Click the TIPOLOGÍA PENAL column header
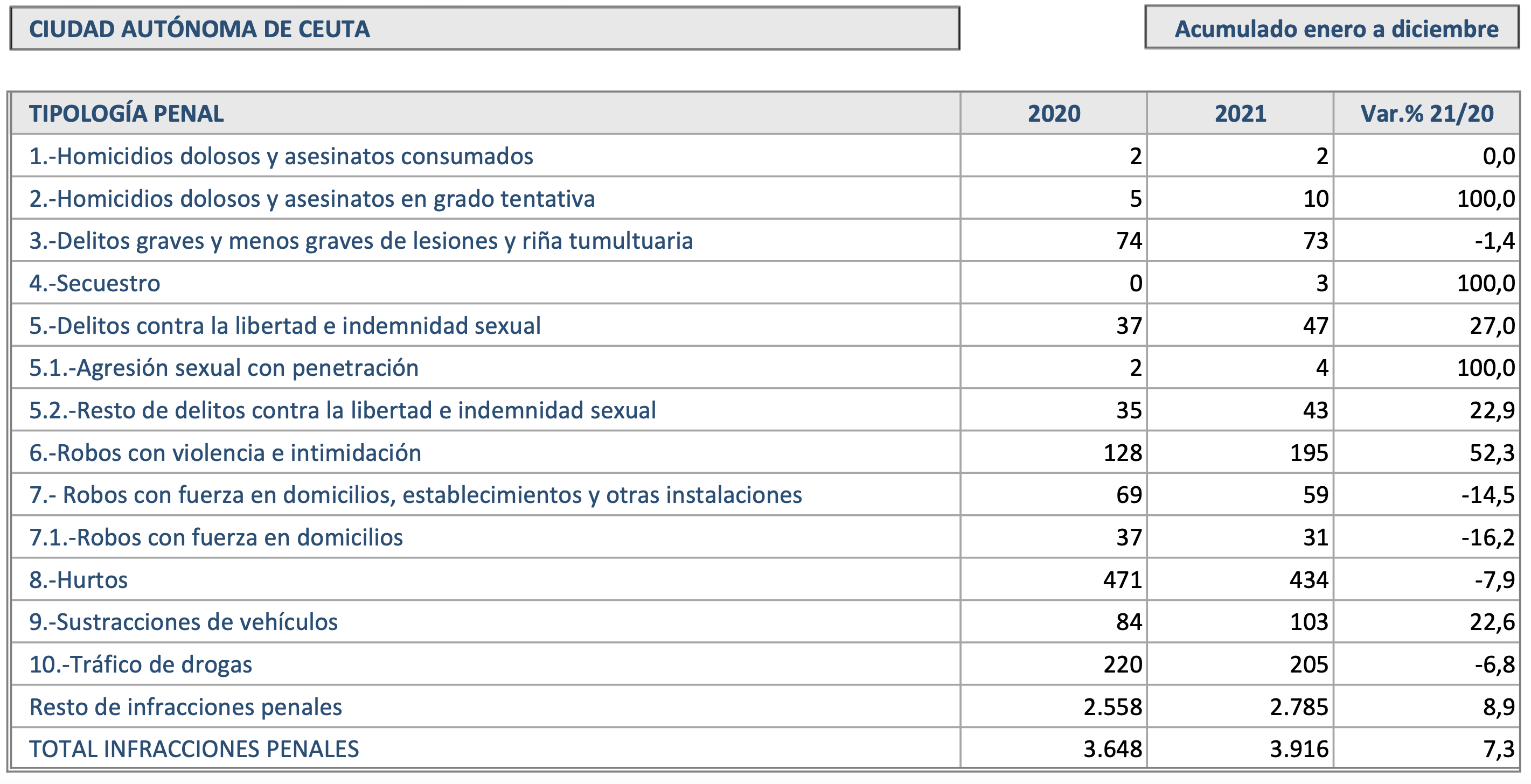 click(127, 114)
